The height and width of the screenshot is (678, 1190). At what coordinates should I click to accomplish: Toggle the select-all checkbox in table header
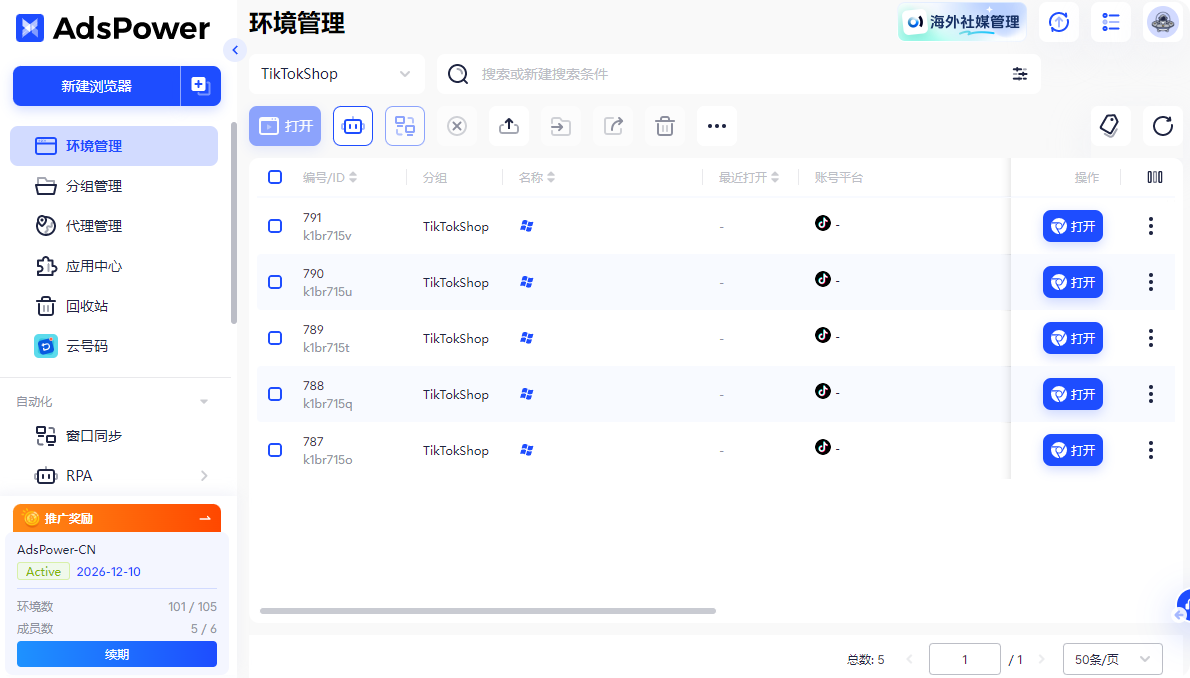(x=275, y=177)
